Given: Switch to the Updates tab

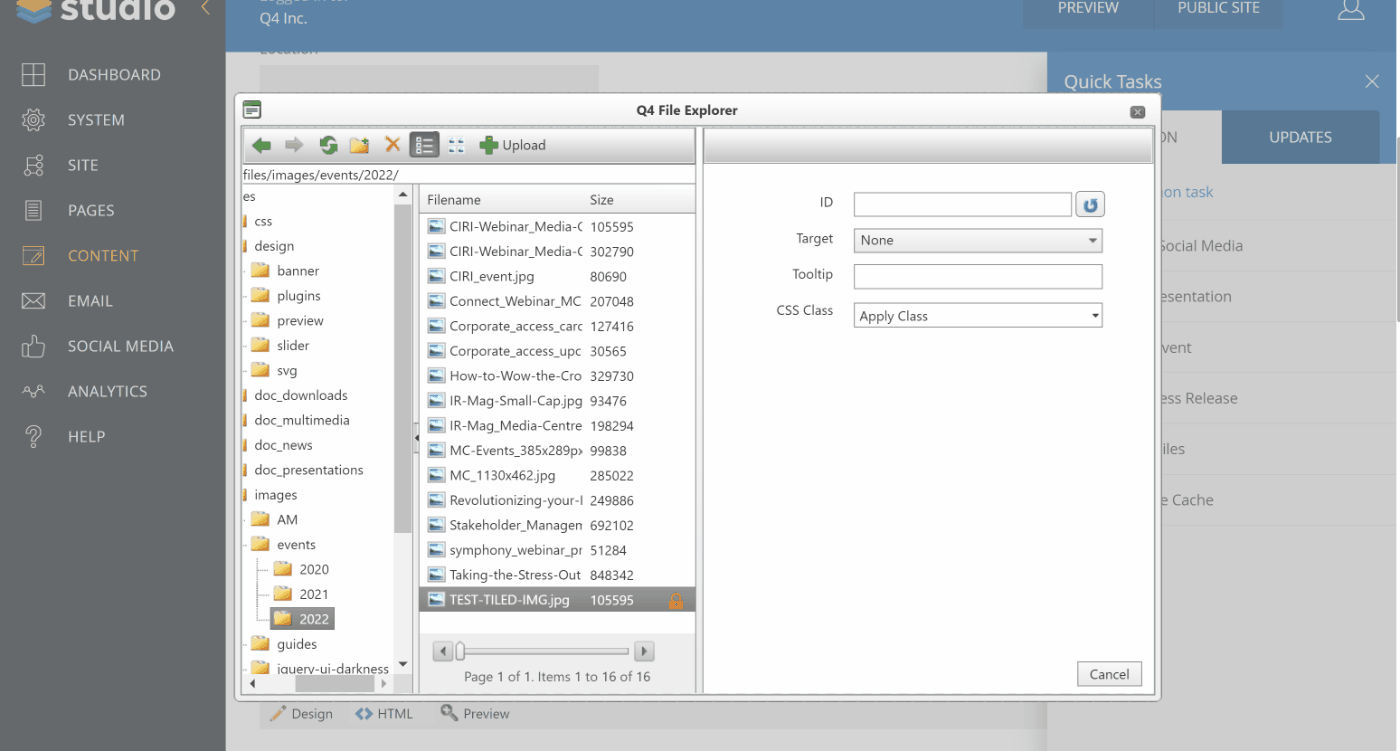Looking at the screenshot, I should tap(1299, 137).
